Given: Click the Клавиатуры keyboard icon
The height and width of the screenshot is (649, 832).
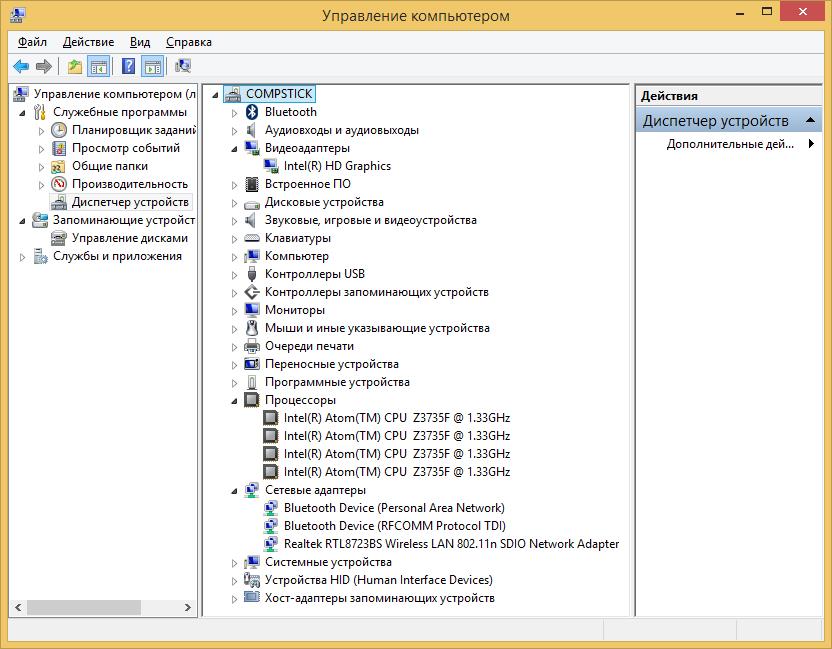Looking at the screenshot, I should (252, 238).
